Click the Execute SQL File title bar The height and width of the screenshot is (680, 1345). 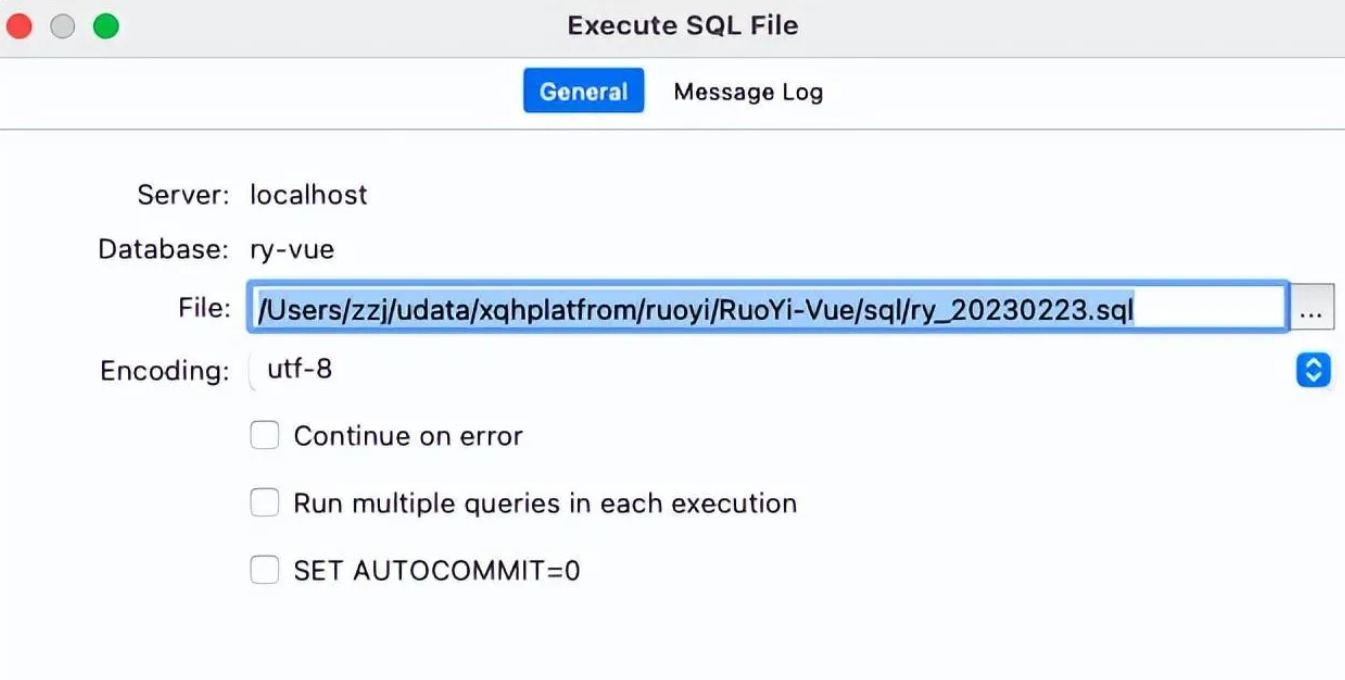683,26
